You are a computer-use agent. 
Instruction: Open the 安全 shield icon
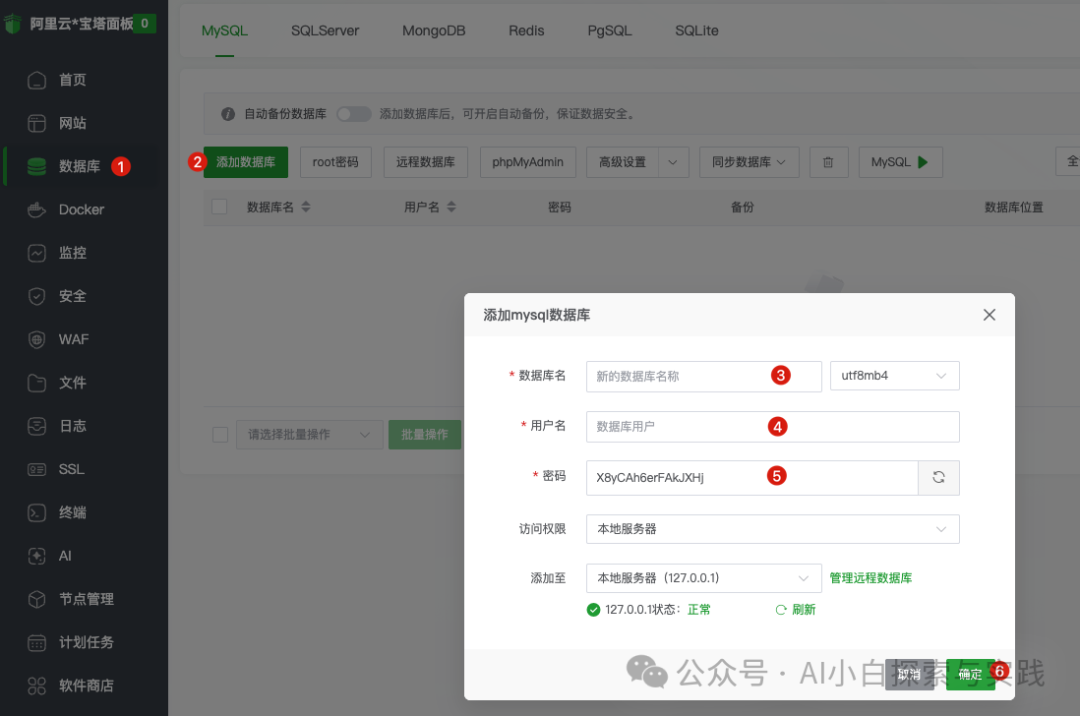tap(37, 296)
